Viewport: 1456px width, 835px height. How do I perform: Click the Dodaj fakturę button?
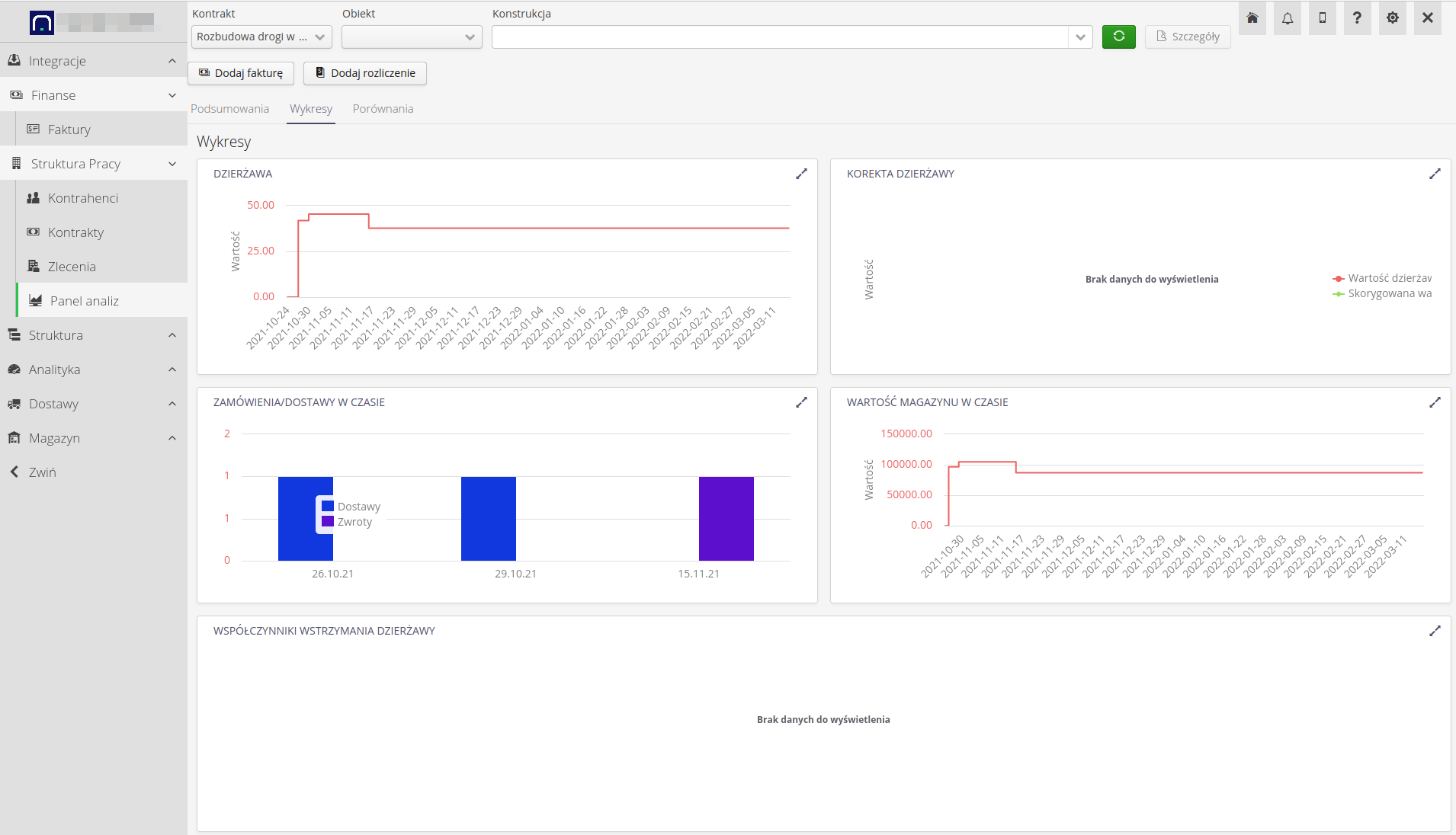point(241,73)
